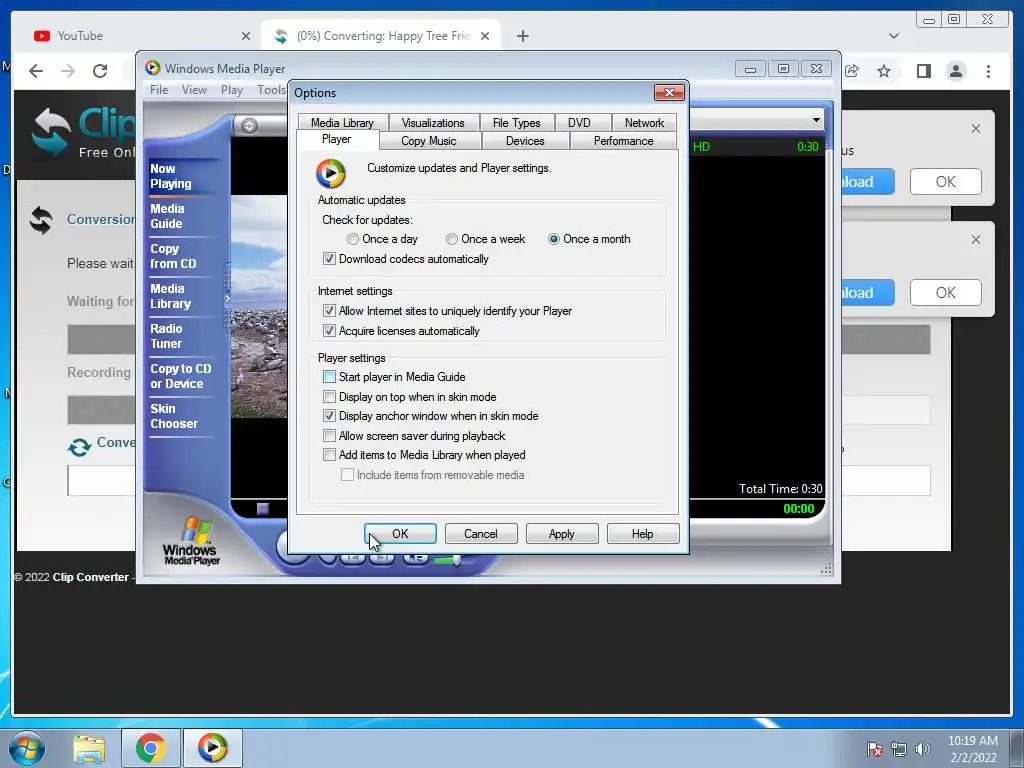The width and height of the screenshot is (1024, 768).
Task: Open Skin Chooser in Media Player
Action: (x=174, y=416)
